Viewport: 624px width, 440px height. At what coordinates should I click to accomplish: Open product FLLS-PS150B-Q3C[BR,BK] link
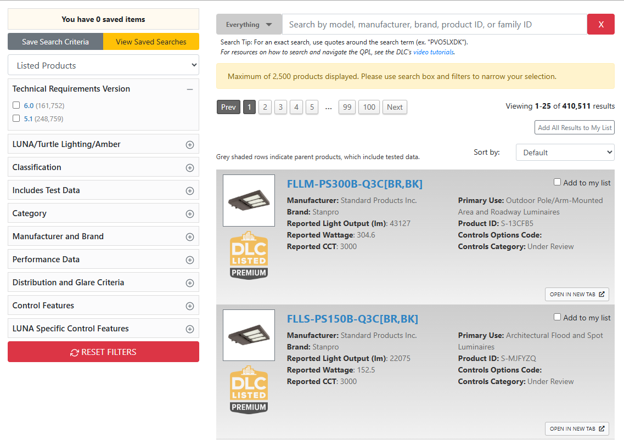tap(353, 319)
